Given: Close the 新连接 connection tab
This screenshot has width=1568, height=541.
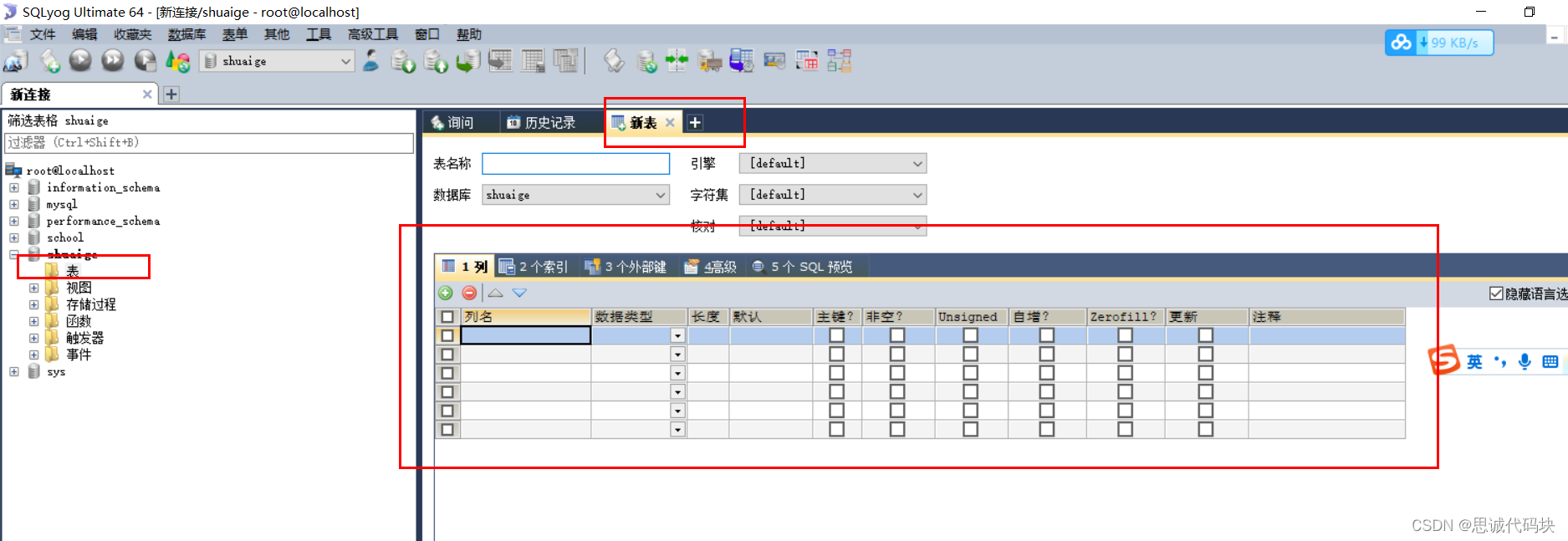Looking at the screenshot, I should point(147,94).
